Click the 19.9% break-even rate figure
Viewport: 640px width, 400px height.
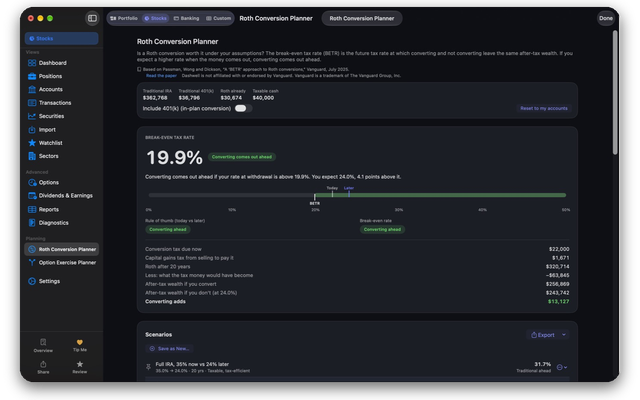(174, 158)
